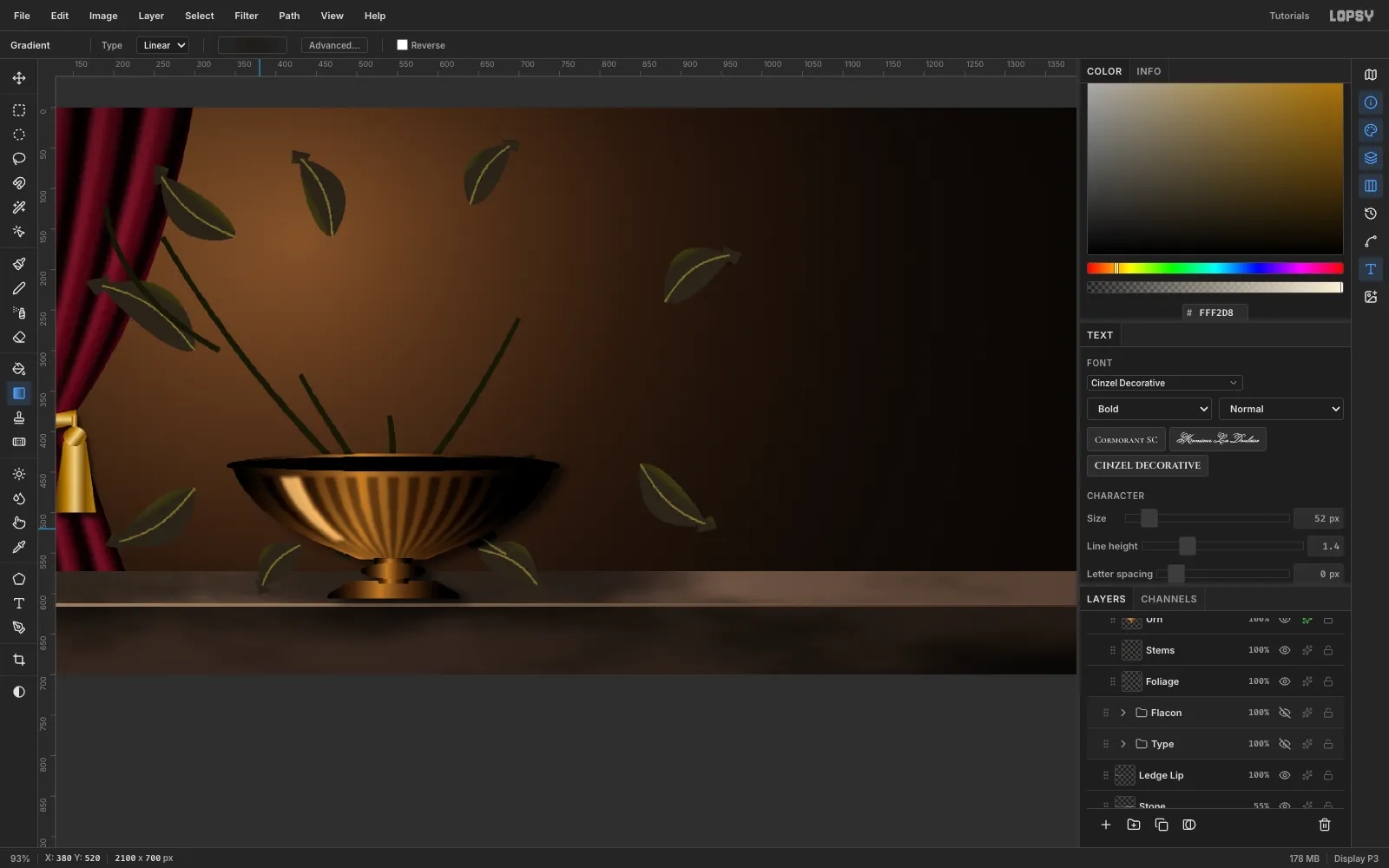Select the Clone Stamp tool
1389x868 pixels.
point(19,418)
